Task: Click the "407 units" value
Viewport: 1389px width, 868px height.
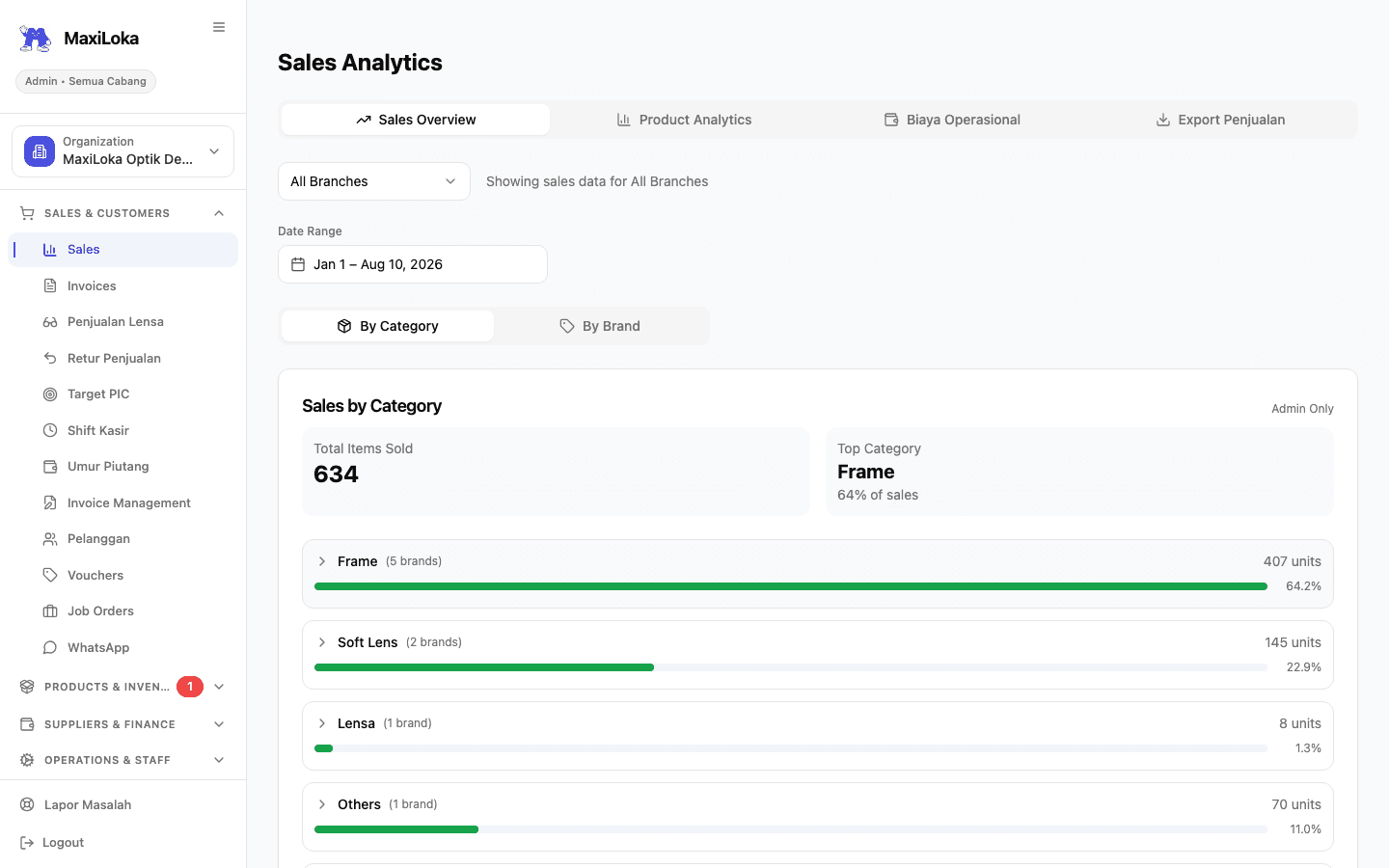Action: [1293, 561]
